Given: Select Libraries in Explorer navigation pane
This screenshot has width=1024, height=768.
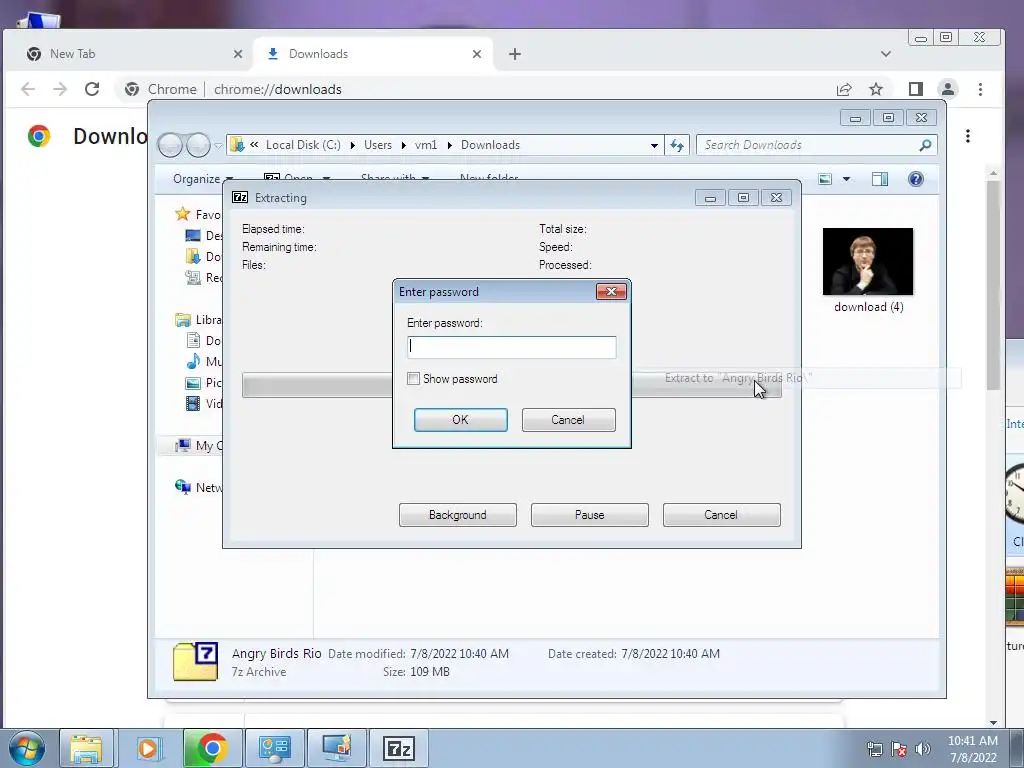Looking at the screenshot, I should [x=199, y=319].
